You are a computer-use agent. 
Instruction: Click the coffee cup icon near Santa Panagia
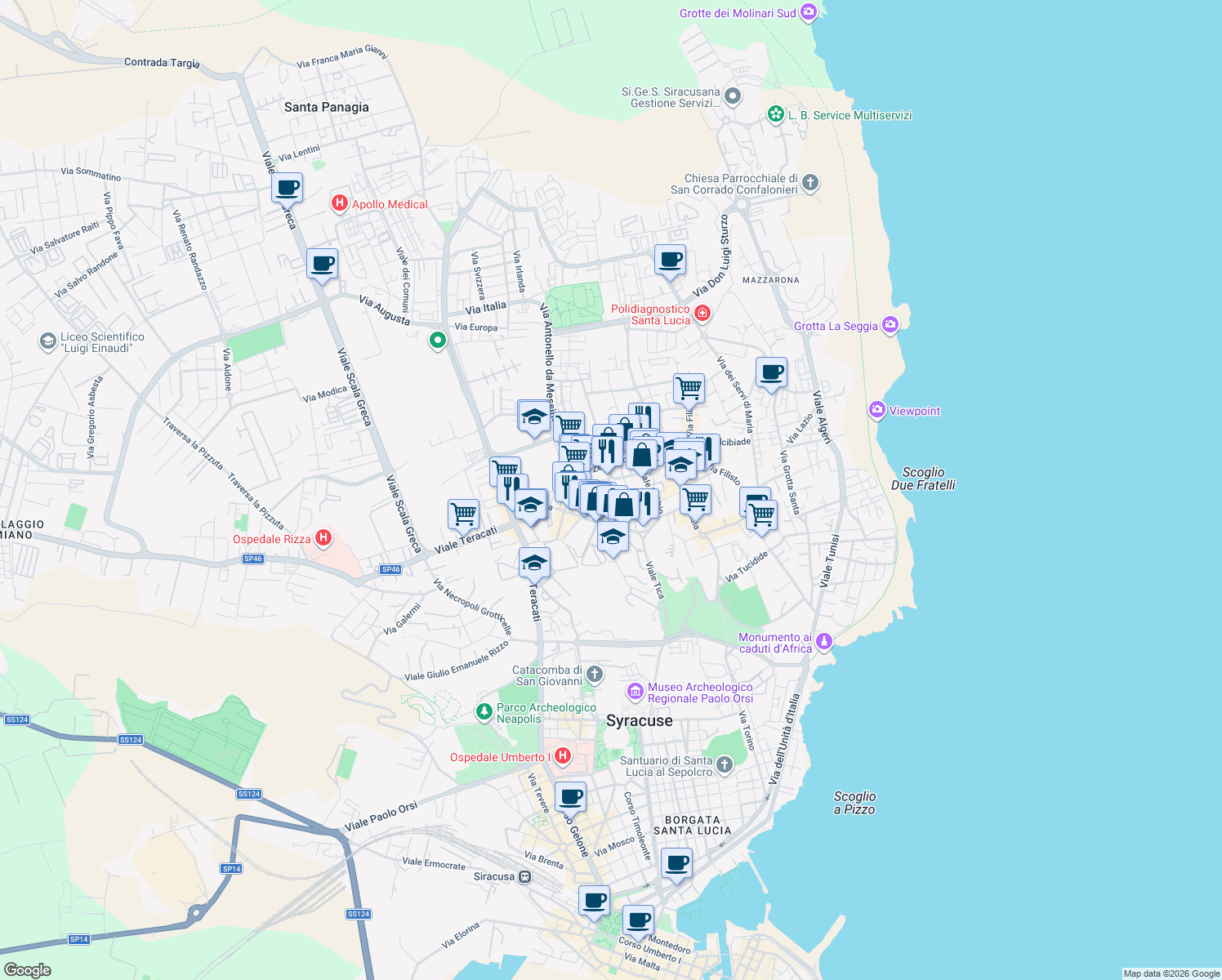click(286, 187)
